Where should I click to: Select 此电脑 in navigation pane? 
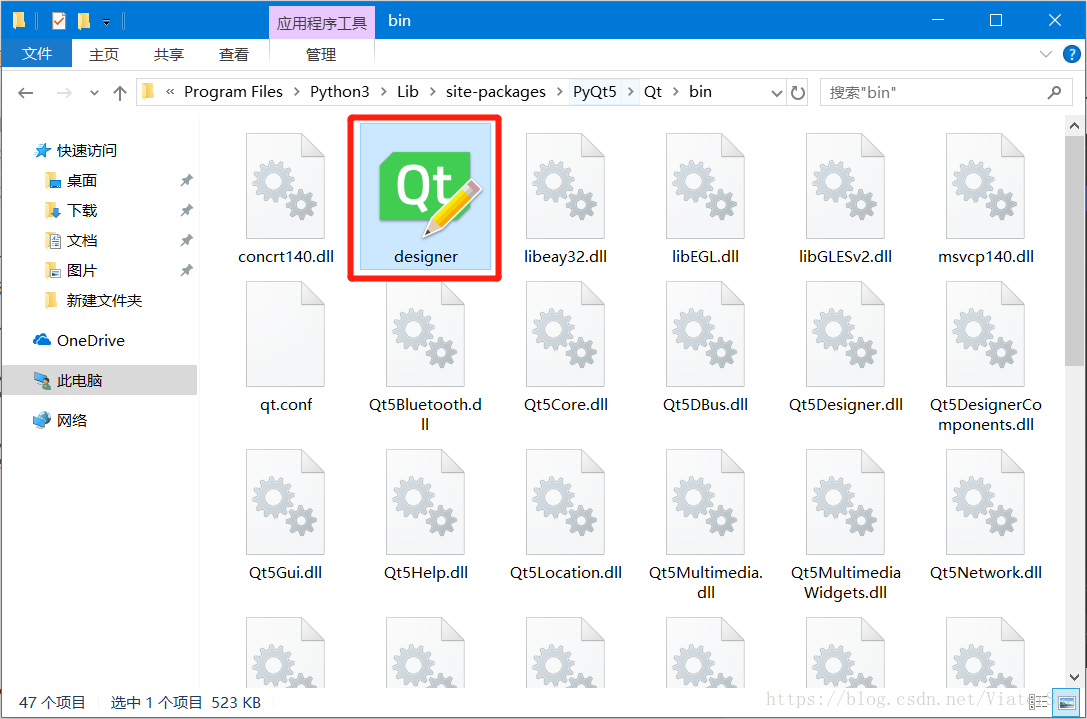100,380
